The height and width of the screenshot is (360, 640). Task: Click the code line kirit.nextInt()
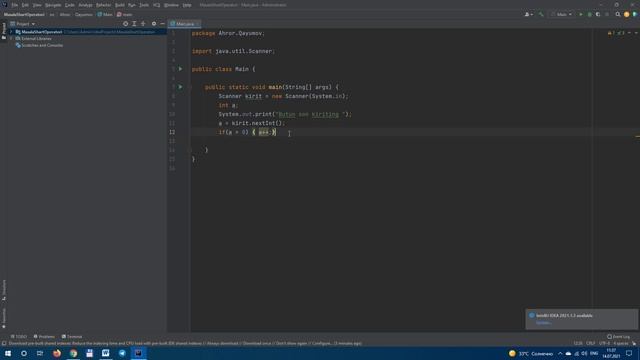point(251,123)
